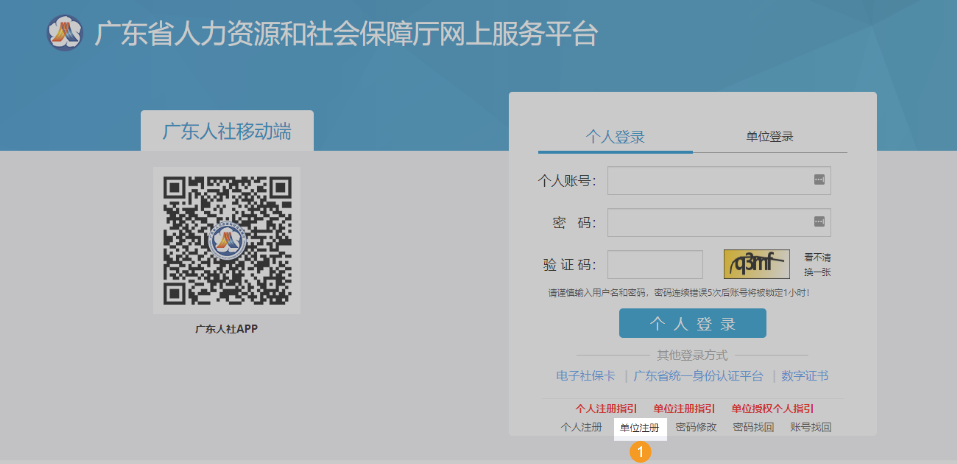Select 数字证书 login option
Viewport: 957px width, 464px height.
805,376
